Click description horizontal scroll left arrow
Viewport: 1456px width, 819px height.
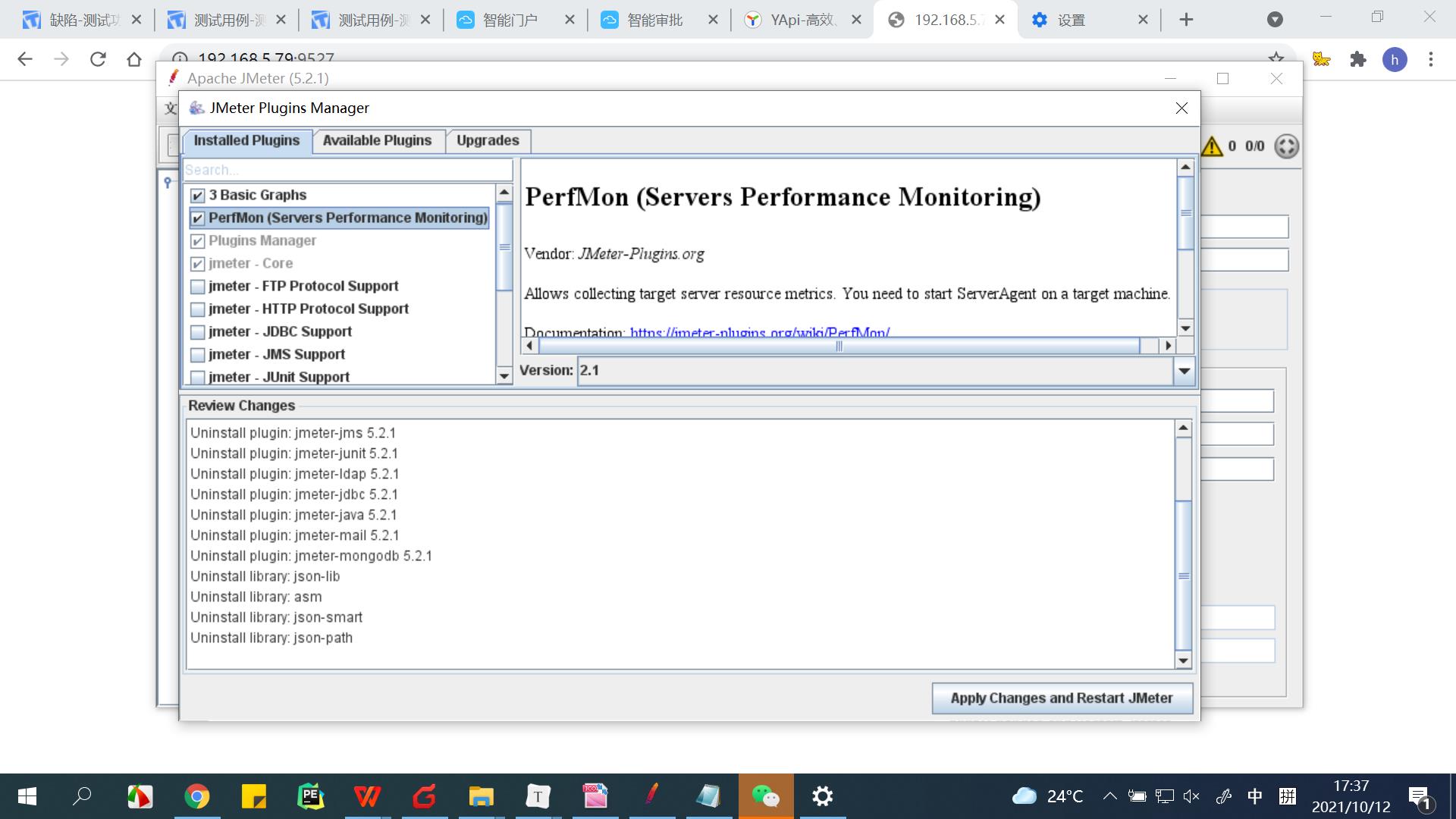pyautogui.click(x=529, y=346)
